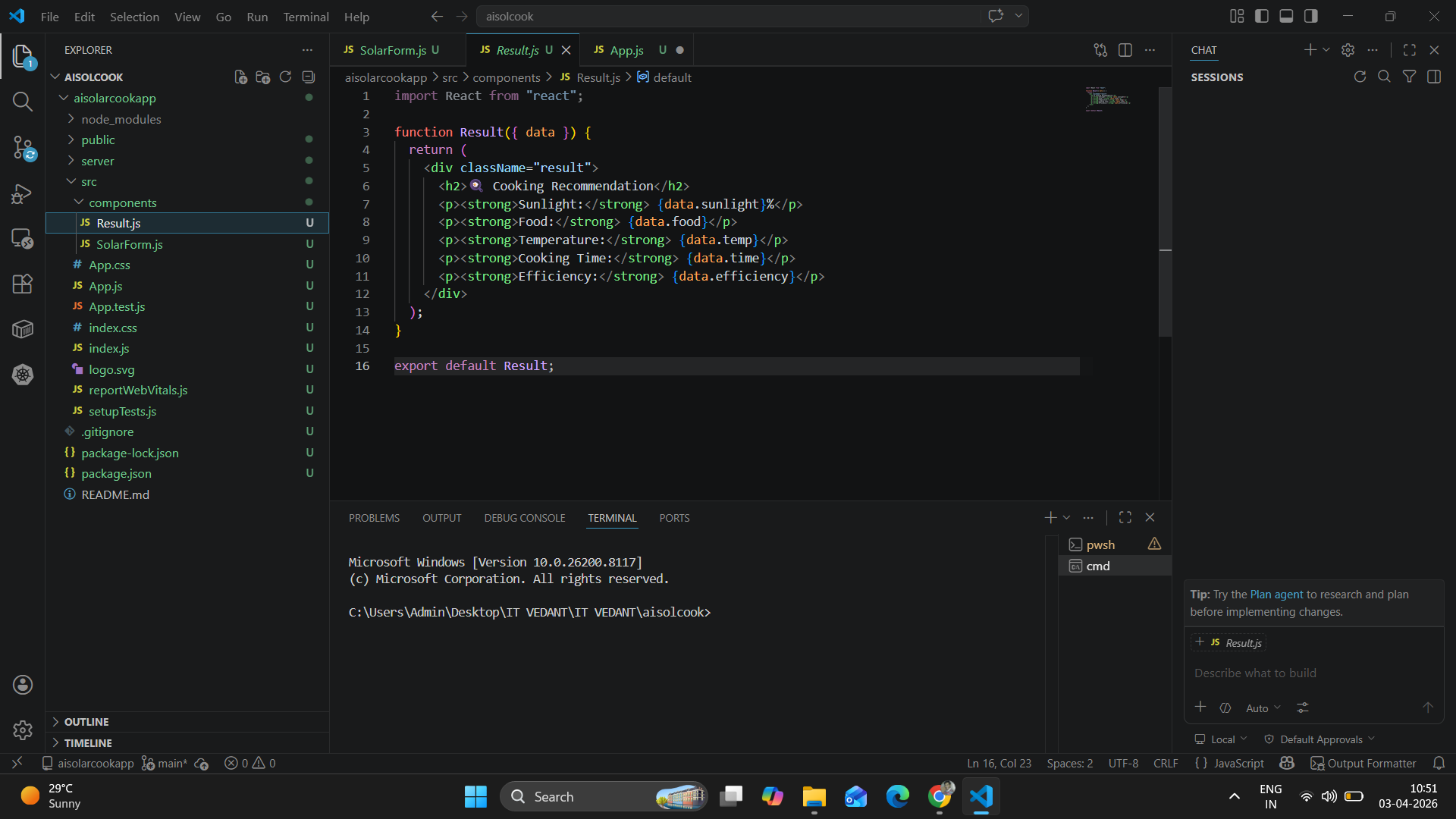Toggle the secondary side bar layout button
1456x819 pixels.
pos(1311,16)
